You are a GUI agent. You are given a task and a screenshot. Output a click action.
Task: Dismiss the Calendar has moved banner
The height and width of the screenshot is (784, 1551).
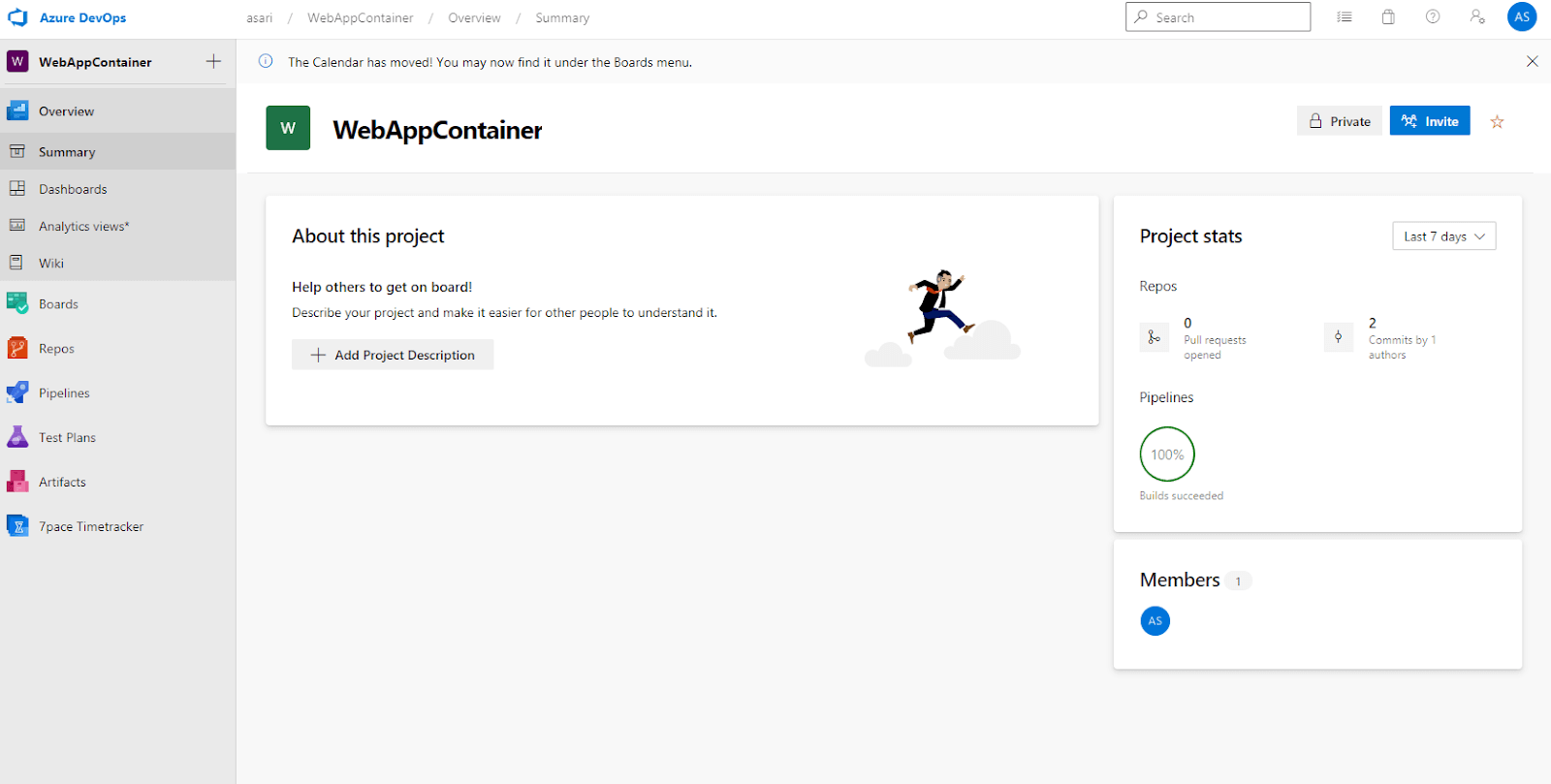1533,61
